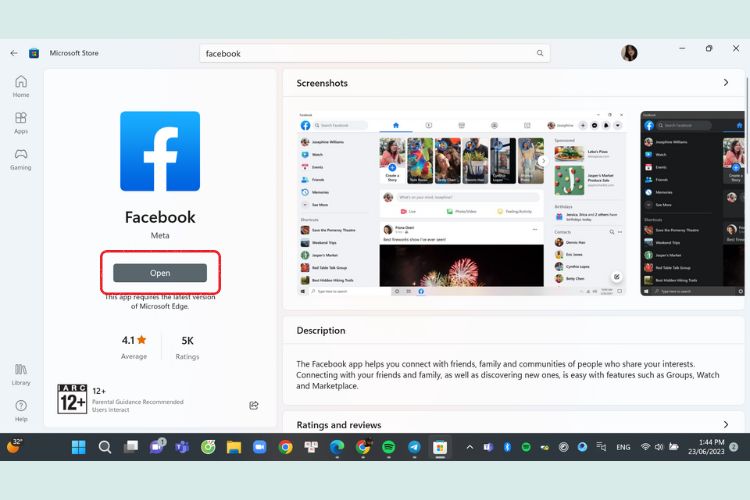Click the share icon for Facebook app
The width and height of the screenshot is (750, 500).
pyautogui.click(x=254, y=406)
